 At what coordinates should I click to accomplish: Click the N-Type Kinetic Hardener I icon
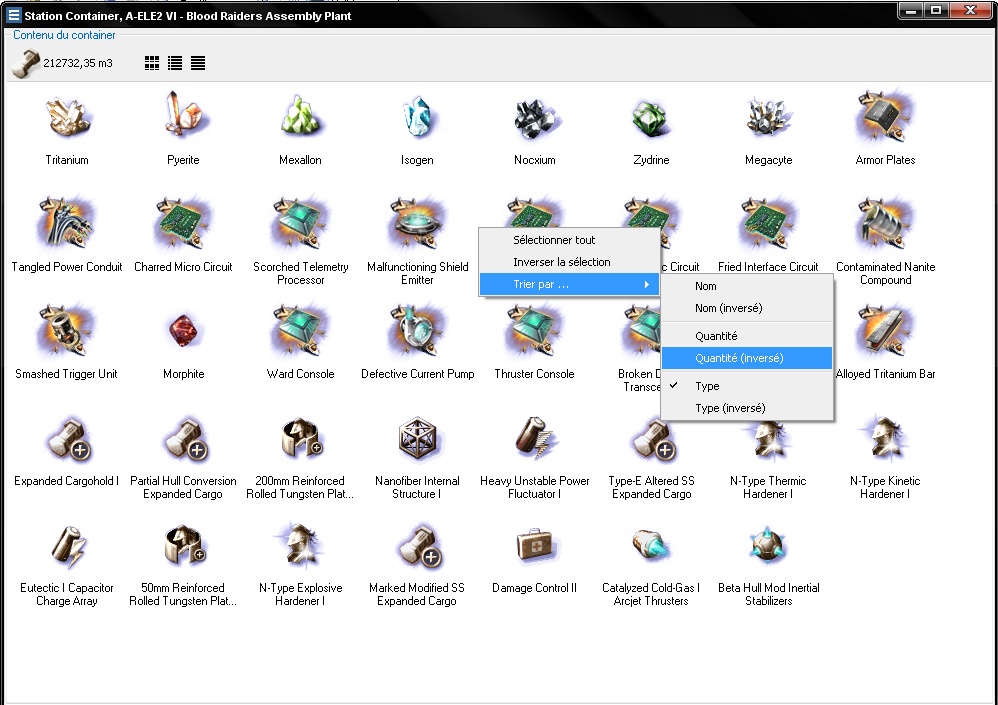click(885, 438)
